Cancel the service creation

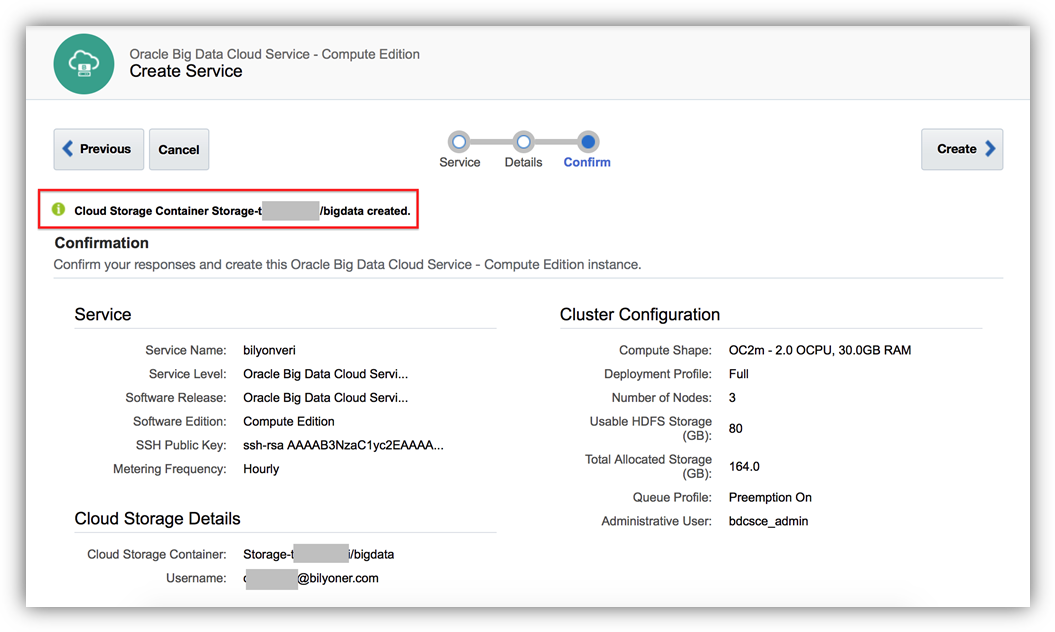pyautogui.click(x=179, y=149)
